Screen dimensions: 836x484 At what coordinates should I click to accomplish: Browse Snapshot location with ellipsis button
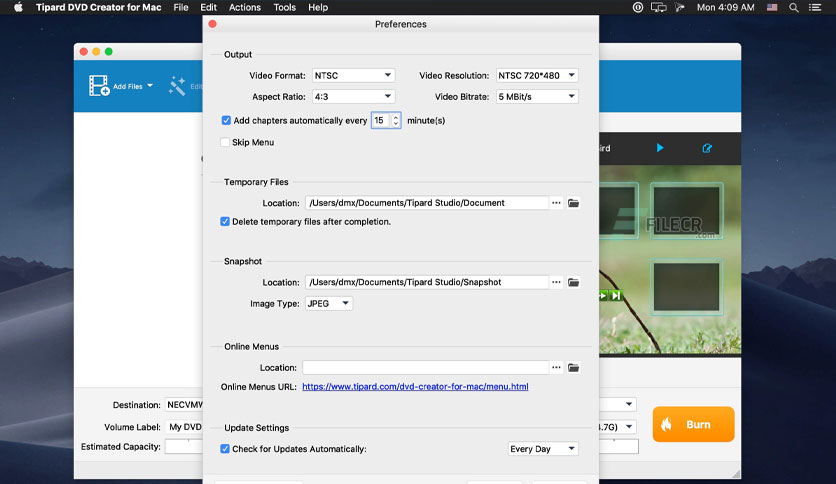pyautogui.click(x=556, y=283)
